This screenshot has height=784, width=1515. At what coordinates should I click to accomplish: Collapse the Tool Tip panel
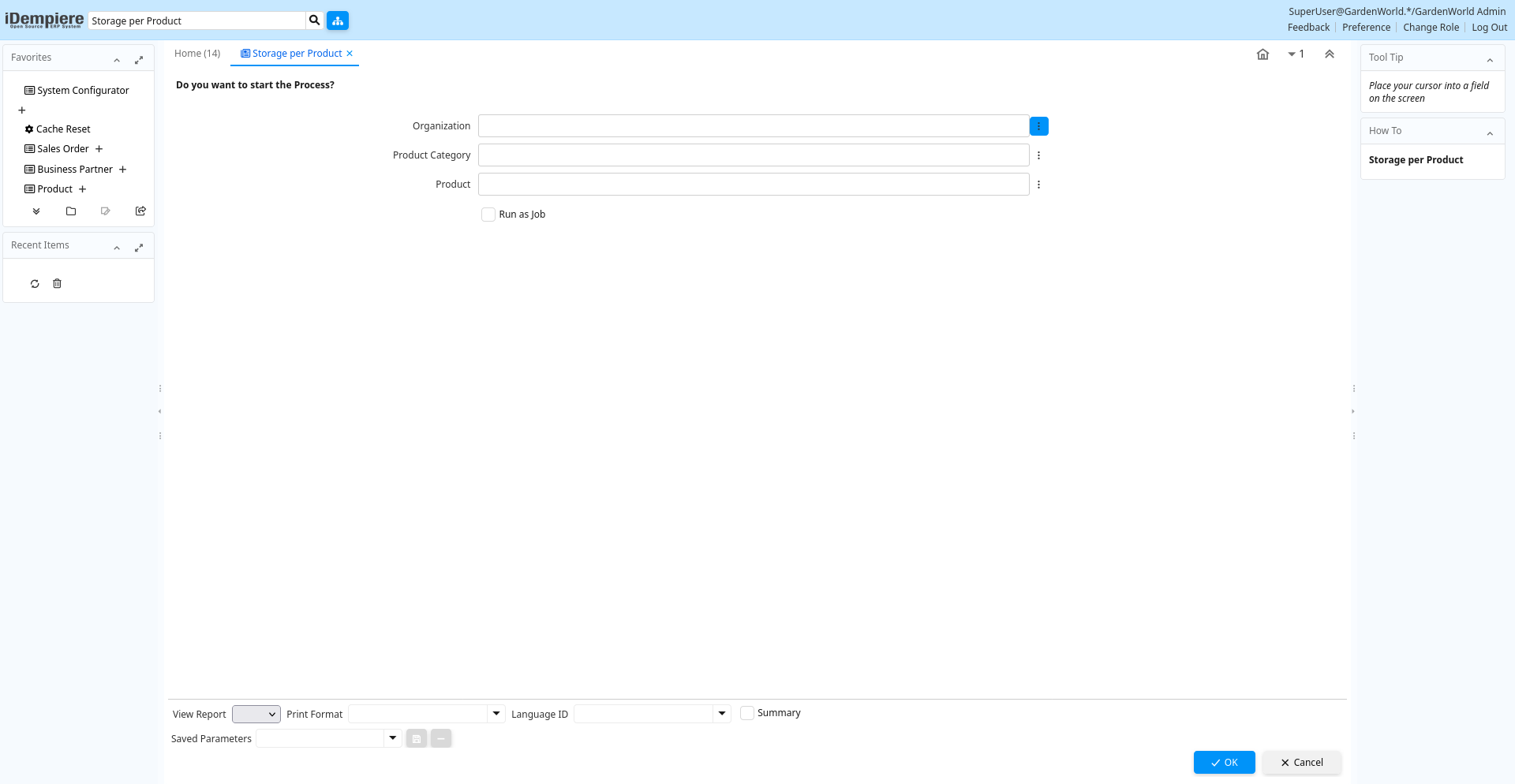point(1490,60)
